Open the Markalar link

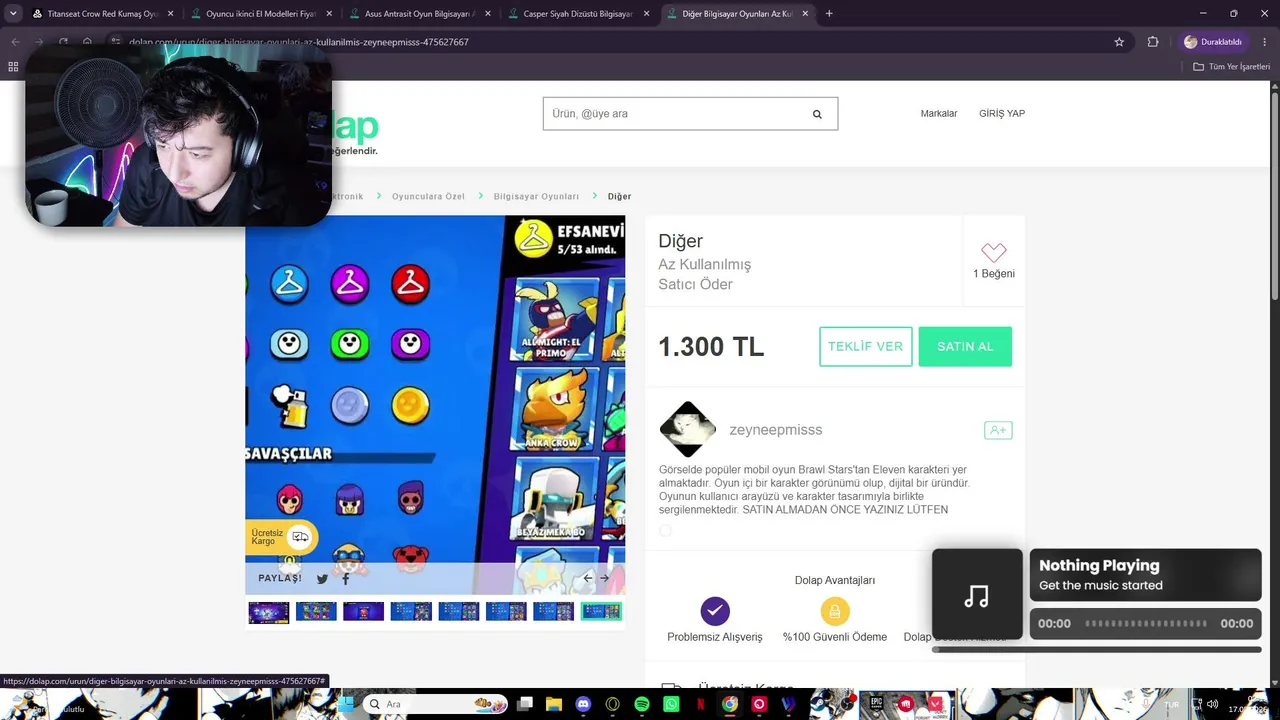(x=939, y=114)
